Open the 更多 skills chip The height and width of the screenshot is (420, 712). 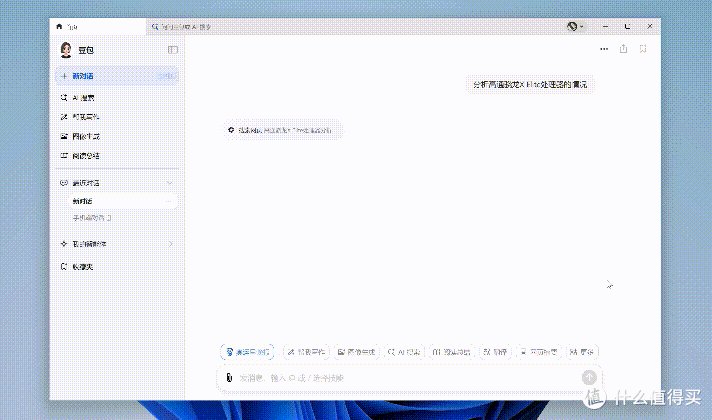(x=583, y=352)
